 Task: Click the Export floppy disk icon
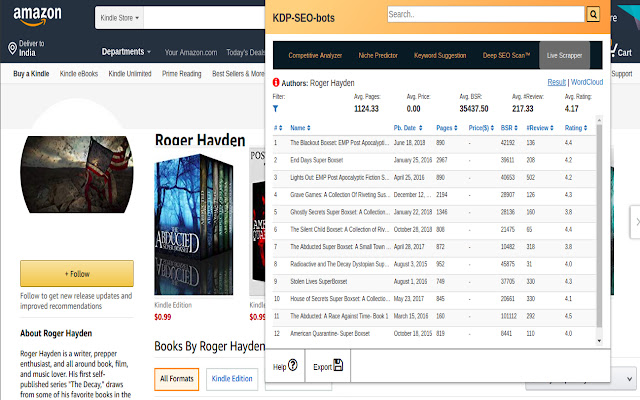tap(338, 365)
